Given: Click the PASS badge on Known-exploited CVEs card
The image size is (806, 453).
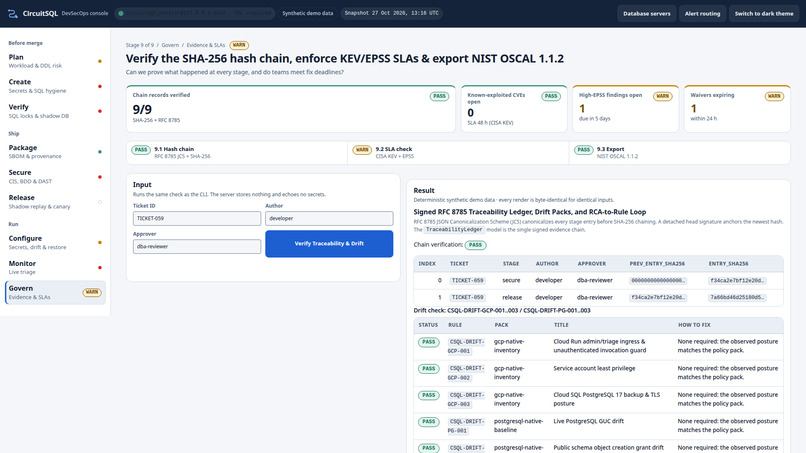Looking at the screenshot, I should (551, 96).
